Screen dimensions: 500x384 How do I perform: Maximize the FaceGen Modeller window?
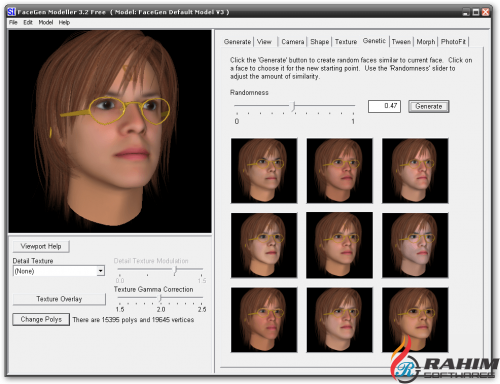click(476, 12)
